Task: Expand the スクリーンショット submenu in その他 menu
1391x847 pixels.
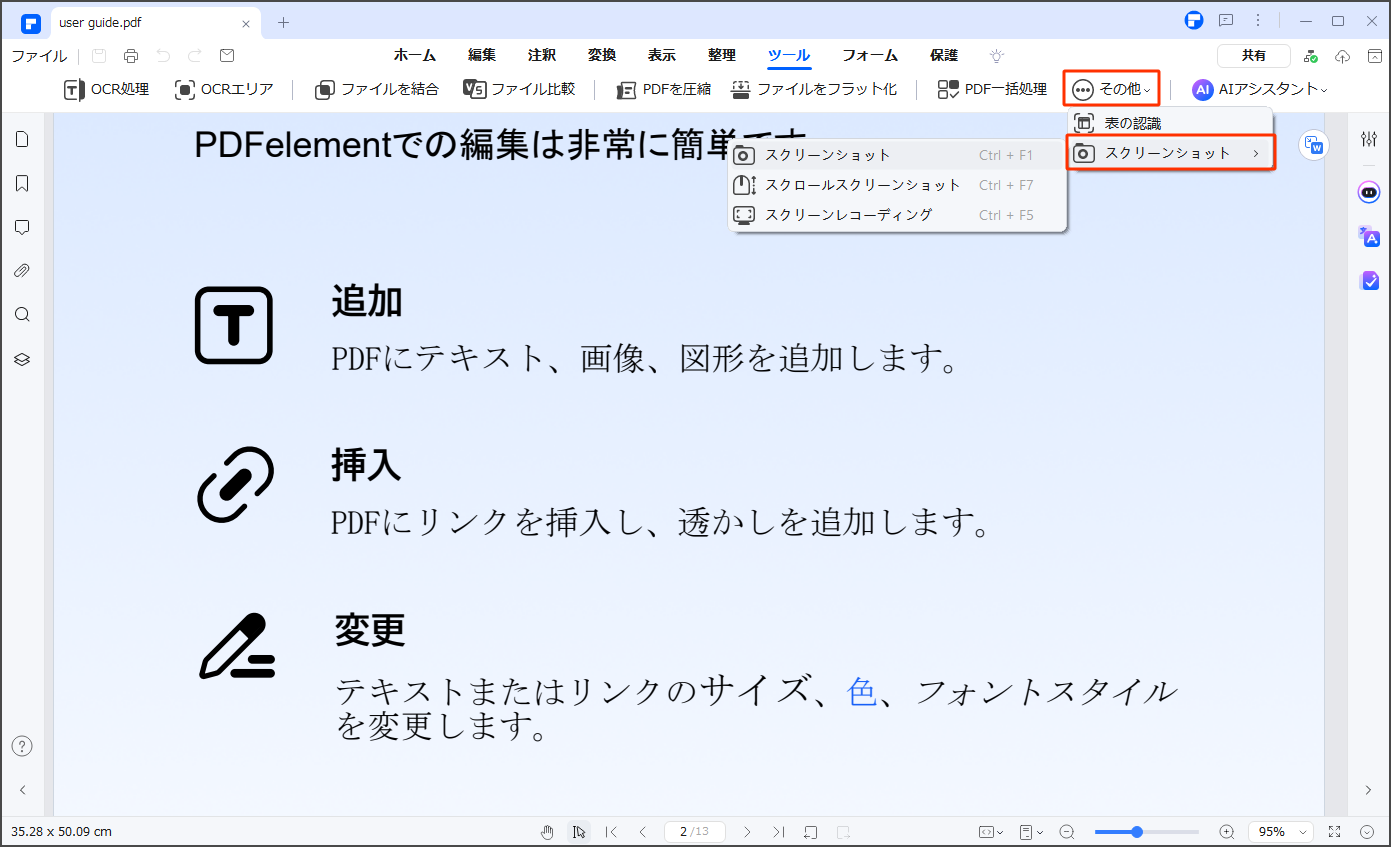Action: coord(1170,153)
